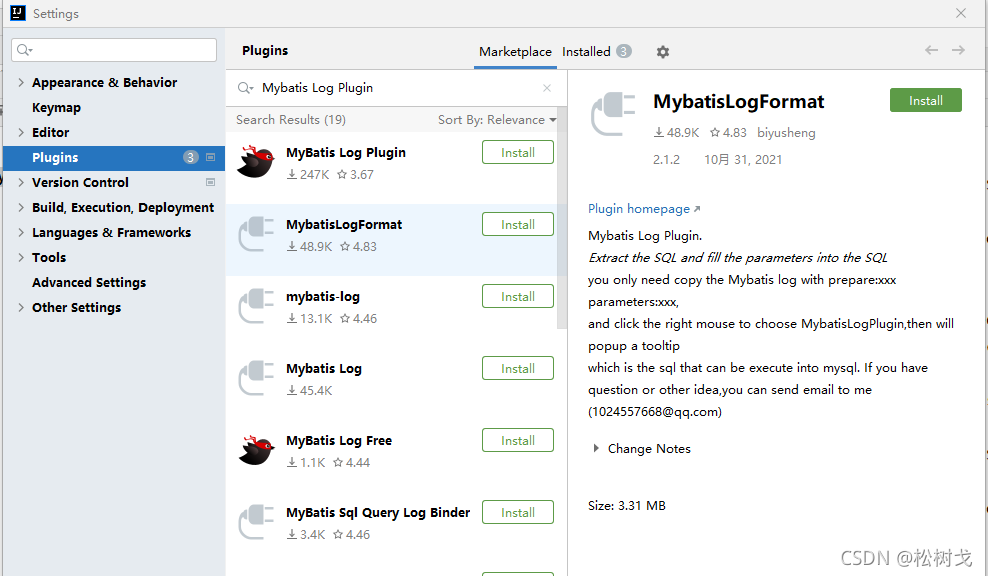The height and width of the screenshot is (576, 988).
Task: Expand the Editor settings node
Action: [x=21, y=132]
